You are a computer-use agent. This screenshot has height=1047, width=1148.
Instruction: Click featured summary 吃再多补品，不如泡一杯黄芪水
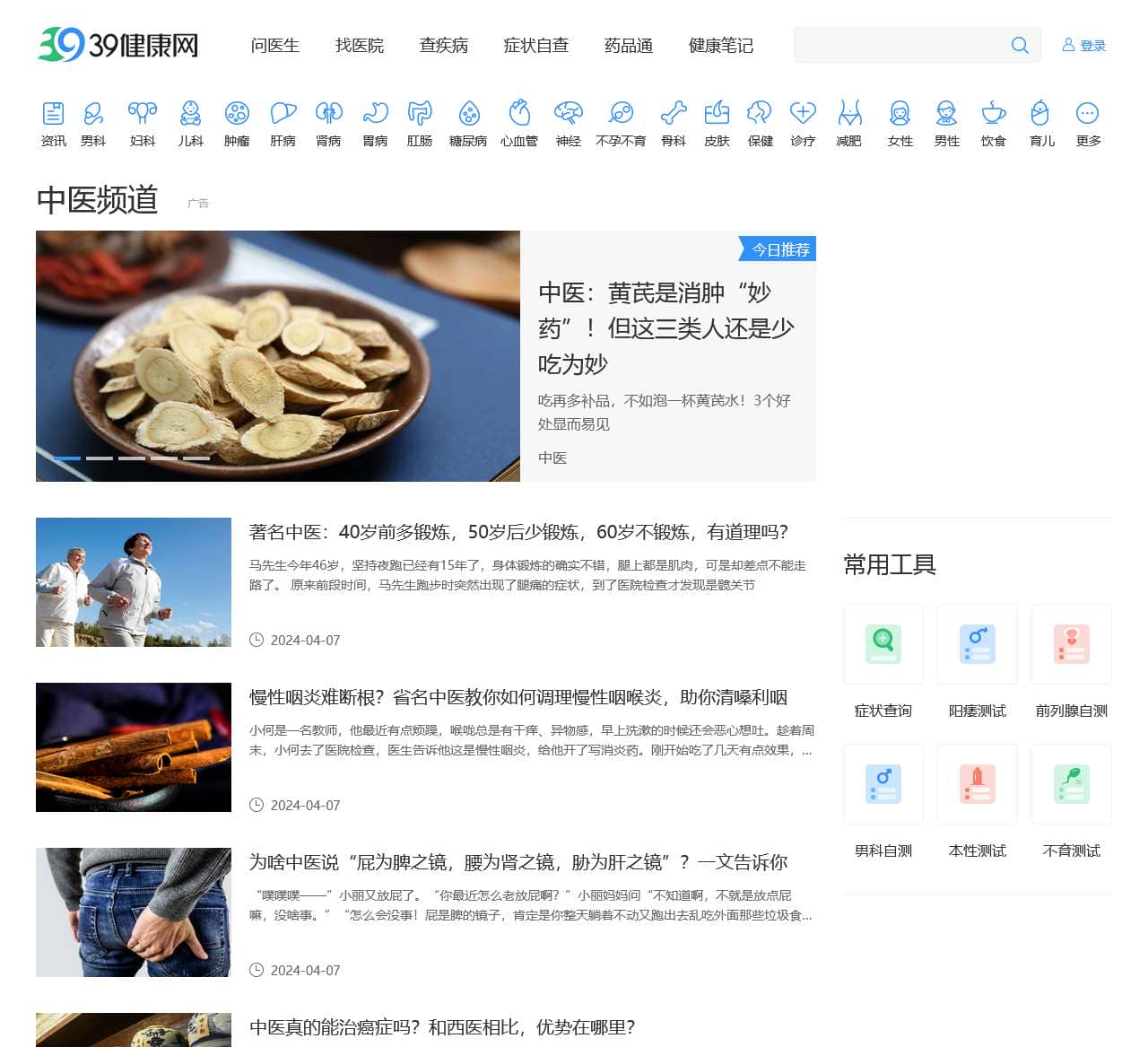(665, 413)
